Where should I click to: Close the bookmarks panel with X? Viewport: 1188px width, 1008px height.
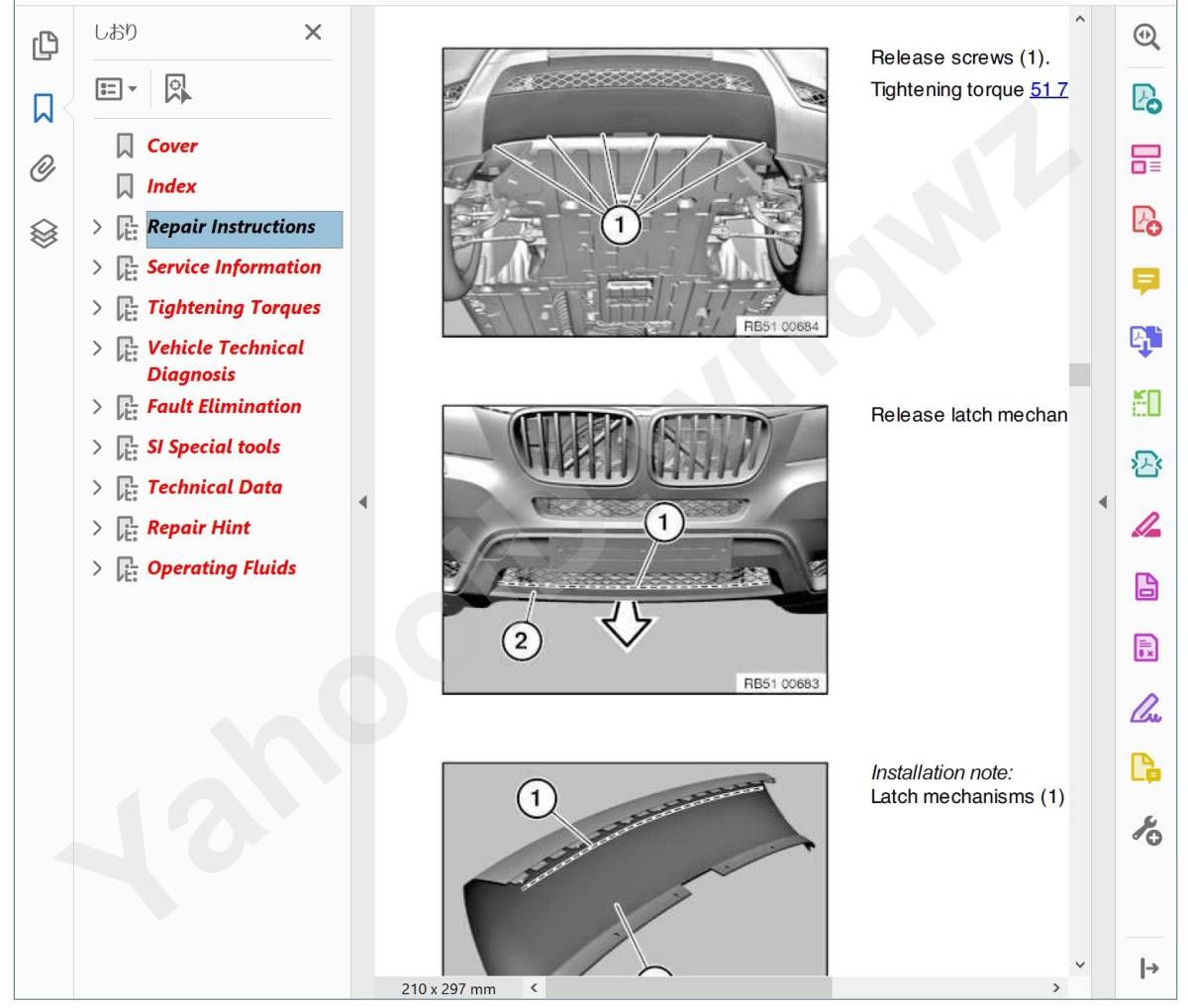tap(313, 33)
